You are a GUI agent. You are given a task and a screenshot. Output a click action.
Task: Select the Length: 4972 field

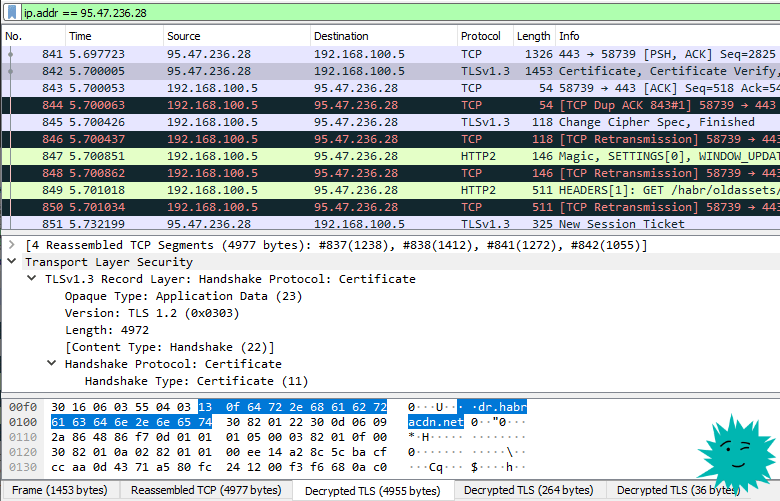(x=107, y=330)
